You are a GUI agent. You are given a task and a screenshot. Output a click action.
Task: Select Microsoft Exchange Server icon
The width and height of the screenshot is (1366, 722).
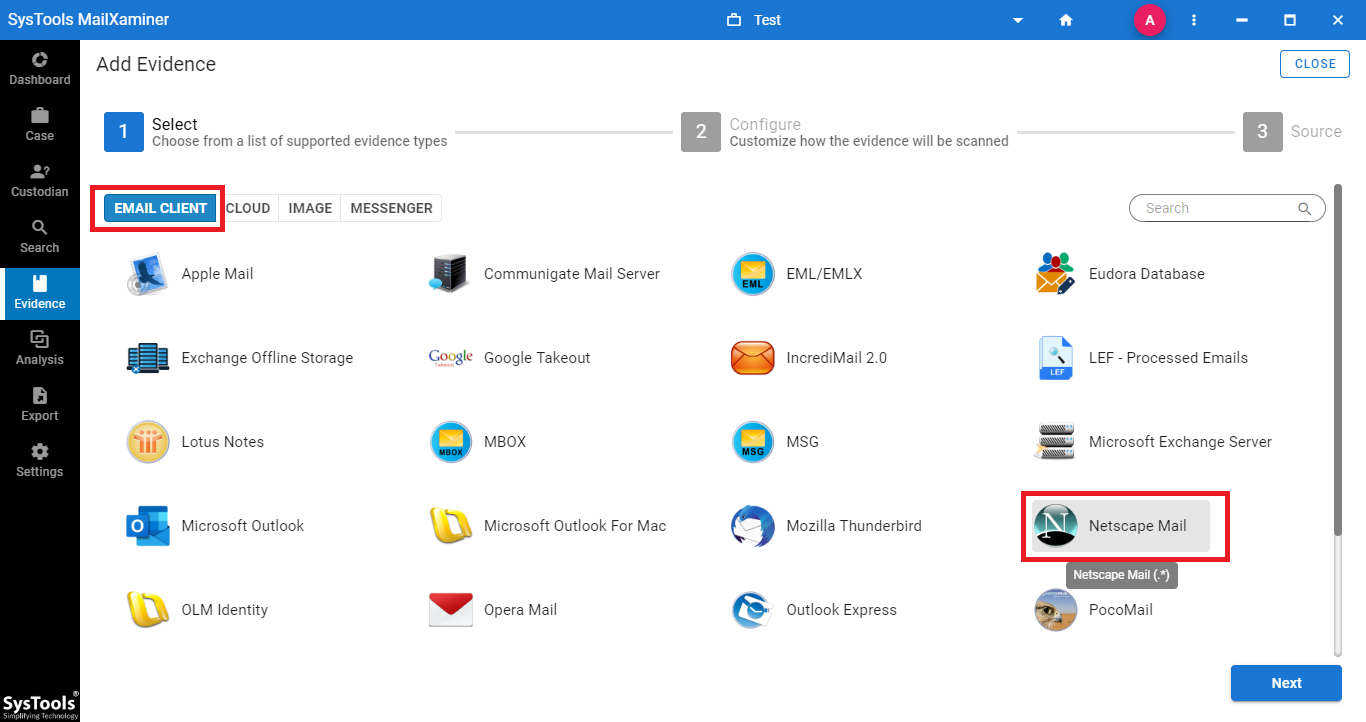coord(1055,442)
